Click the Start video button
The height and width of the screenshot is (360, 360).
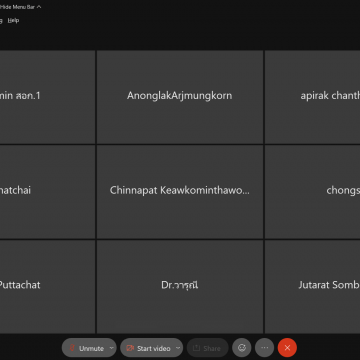[x=148, y=348]
